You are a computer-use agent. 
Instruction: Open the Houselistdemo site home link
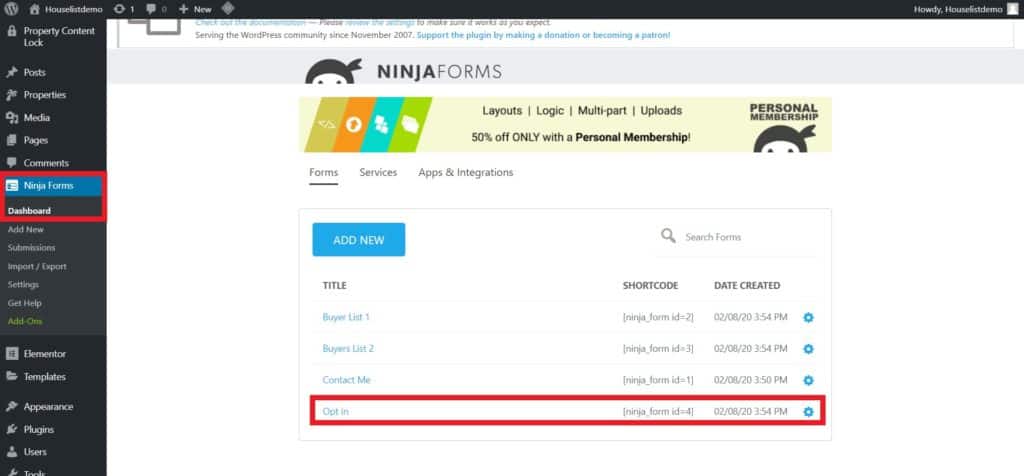(x=66, y=9)
